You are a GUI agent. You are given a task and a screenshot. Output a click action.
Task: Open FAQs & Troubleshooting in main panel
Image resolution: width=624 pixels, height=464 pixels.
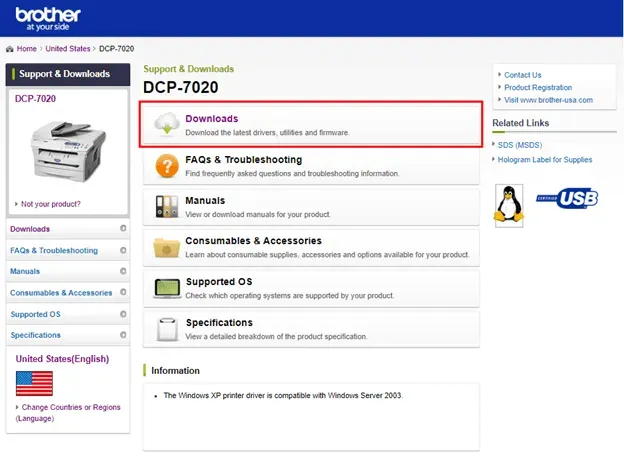click(244, 160)
